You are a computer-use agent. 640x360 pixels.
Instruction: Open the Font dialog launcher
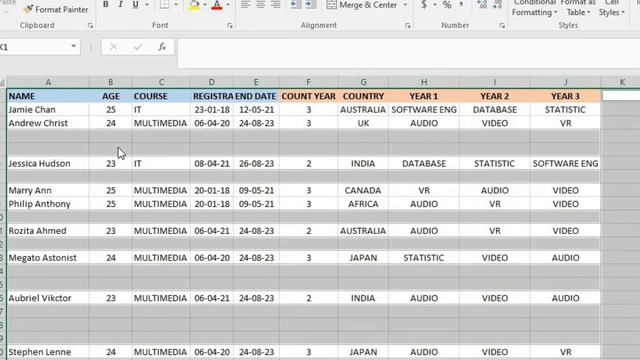point(230,26)
